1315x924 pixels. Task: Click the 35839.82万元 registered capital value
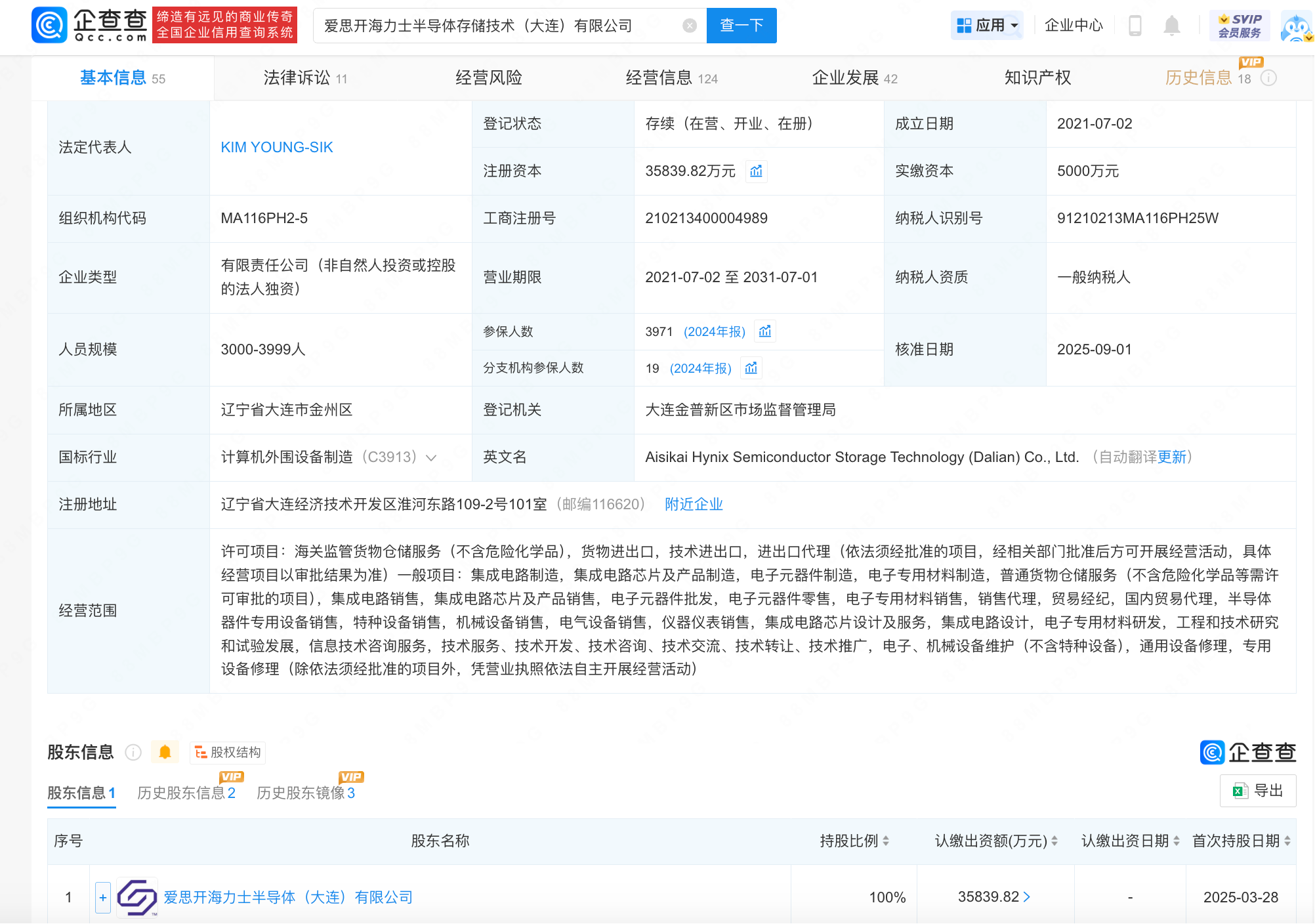[x=690, y=171]
